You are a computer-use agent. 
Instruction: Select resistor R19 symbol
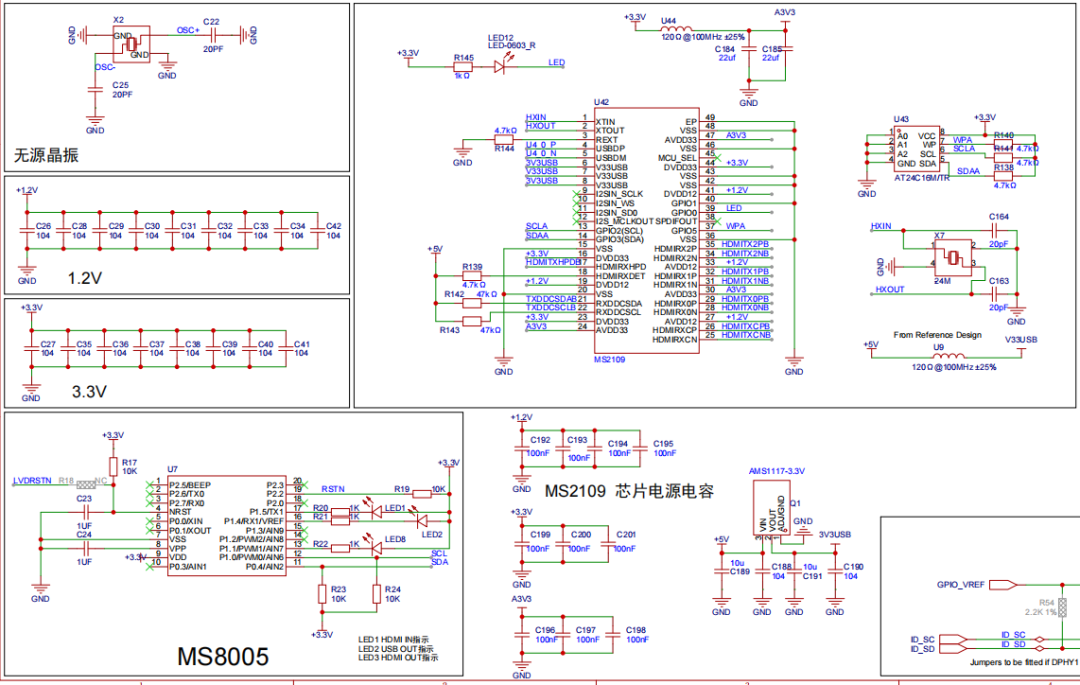coord(422,494)
